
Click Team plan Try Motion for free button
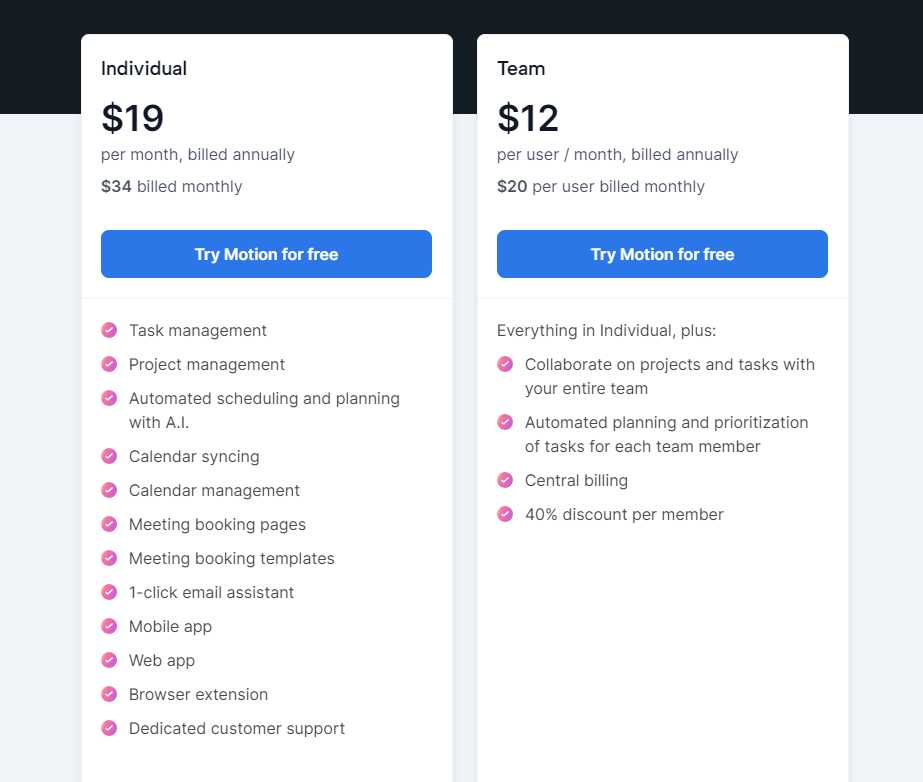tap(662, 254)
